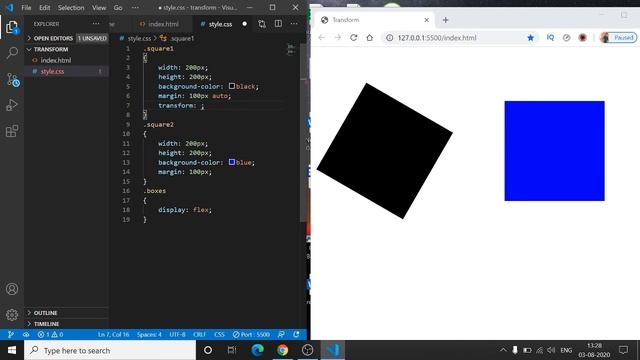Open the Search view in activity bar
Screen dimensions: 640x360
click(x=12, y=52)
